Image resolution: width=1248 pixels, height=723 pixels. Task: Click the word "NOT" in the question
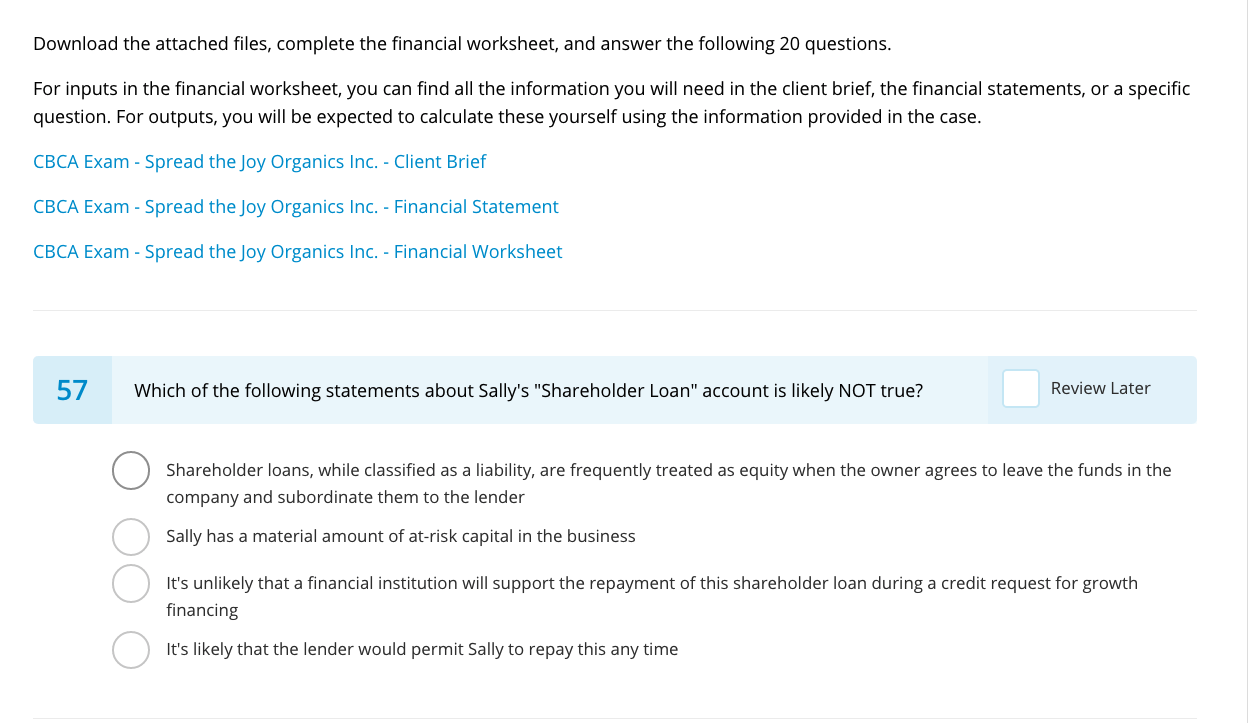tap(857, 391)
